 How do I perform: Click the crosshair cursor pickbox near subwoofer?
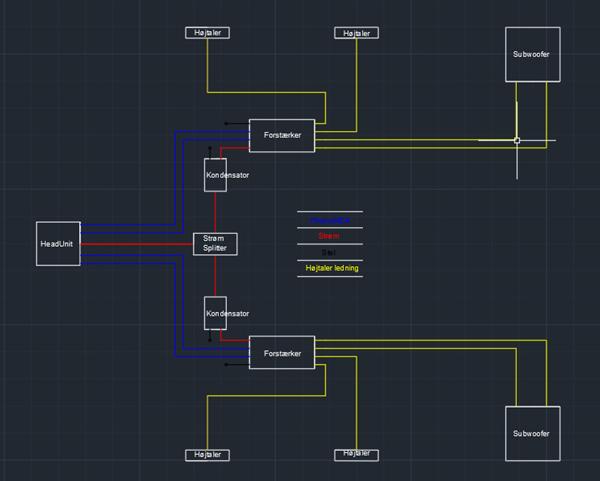(x=517, y=140)
